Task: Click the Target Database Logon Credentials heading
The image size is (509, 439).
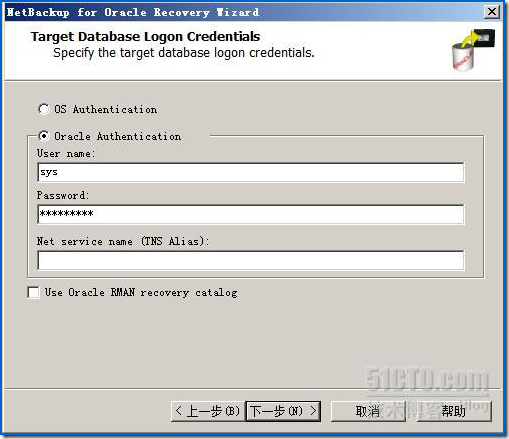Action: click(x=145, y=37)
